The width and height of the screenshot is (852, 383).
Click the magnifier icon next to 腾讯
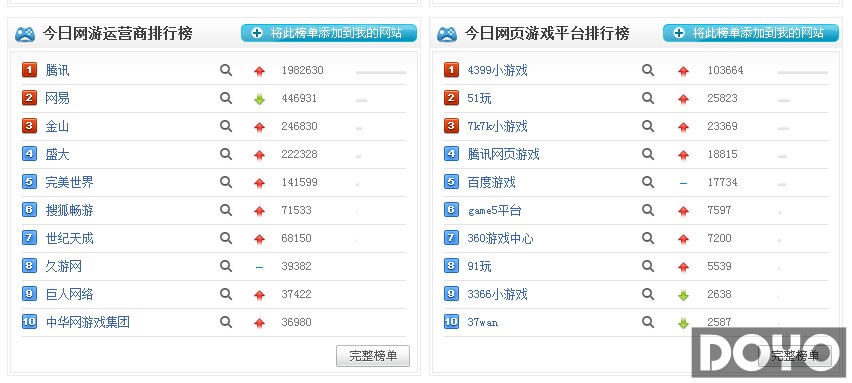(226, 70)
